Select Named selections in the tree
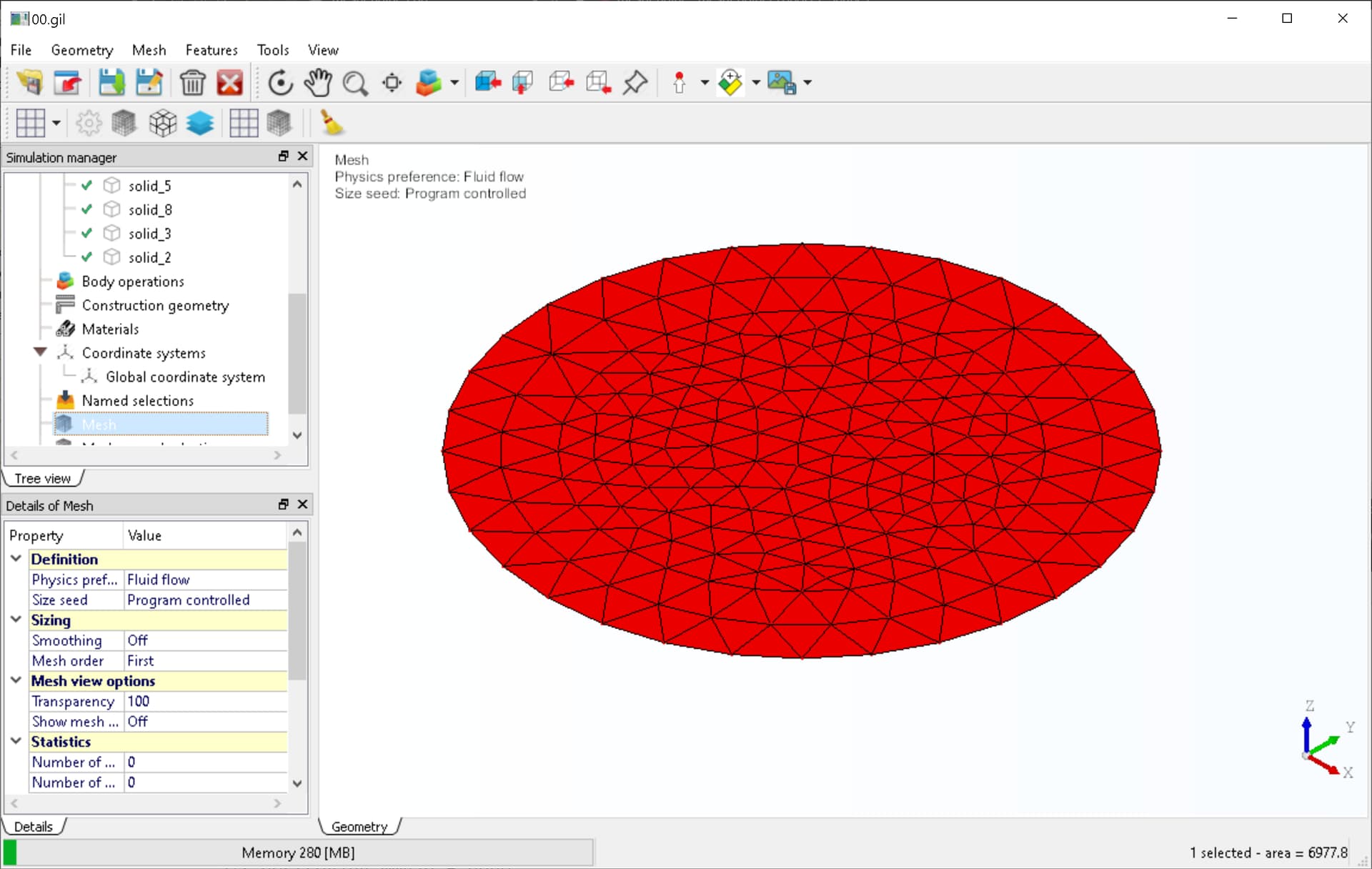 tap(138, 401)
